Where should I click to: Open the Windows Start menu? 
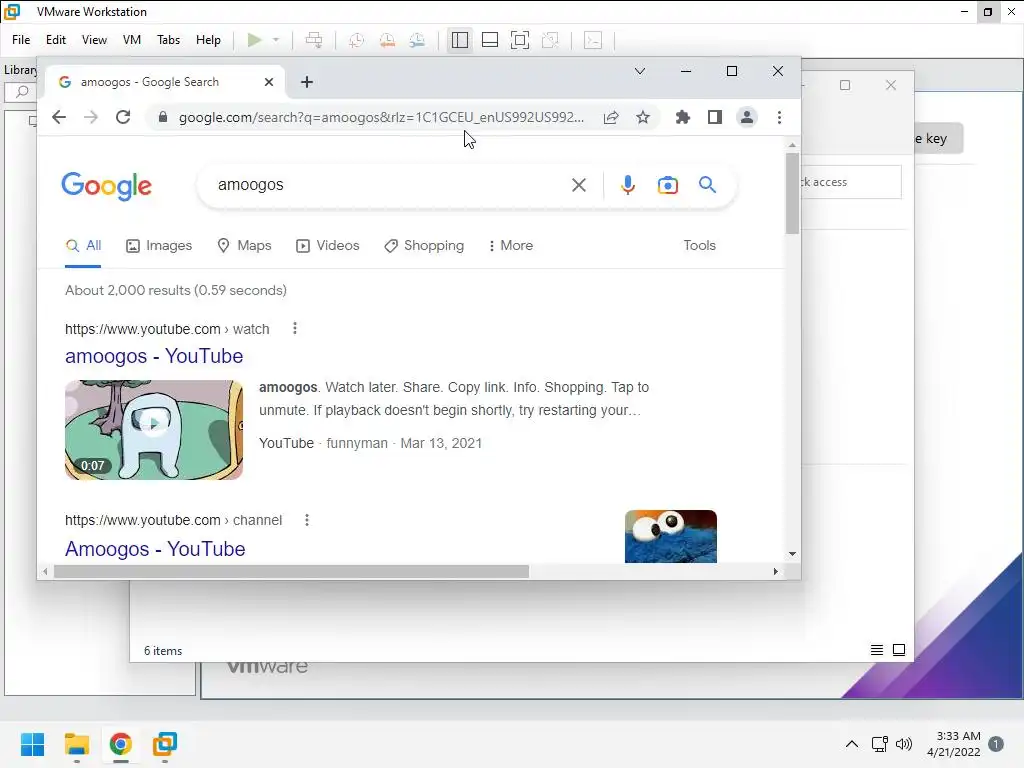pos(33,744)
